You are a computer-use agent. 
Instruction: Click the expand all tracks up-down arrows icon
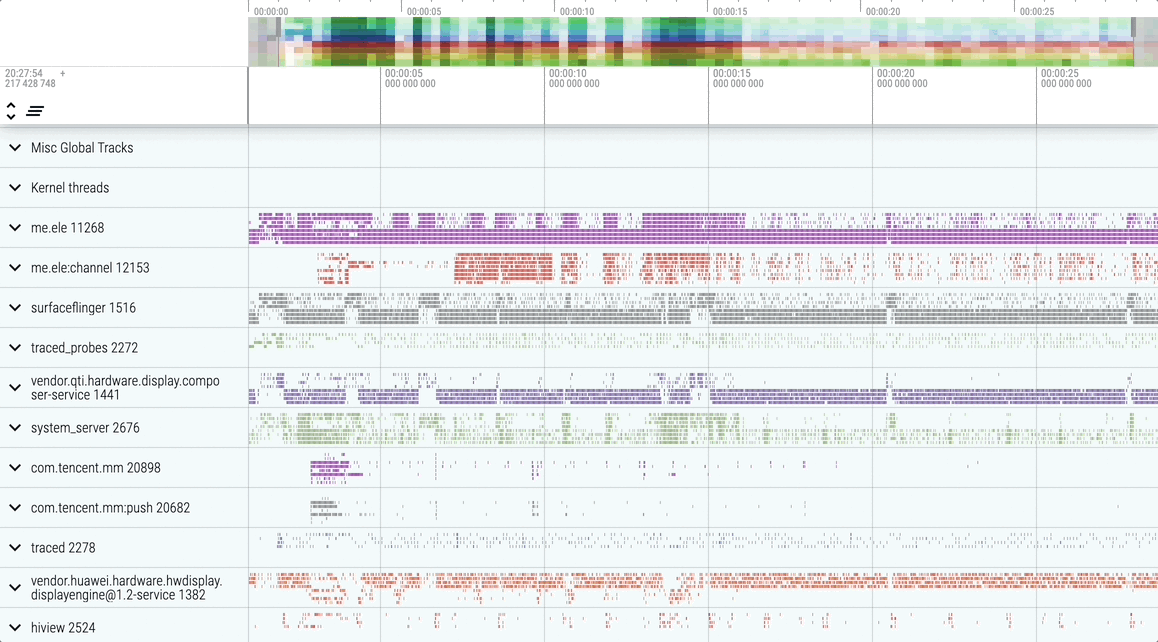(x=11, y=110)
